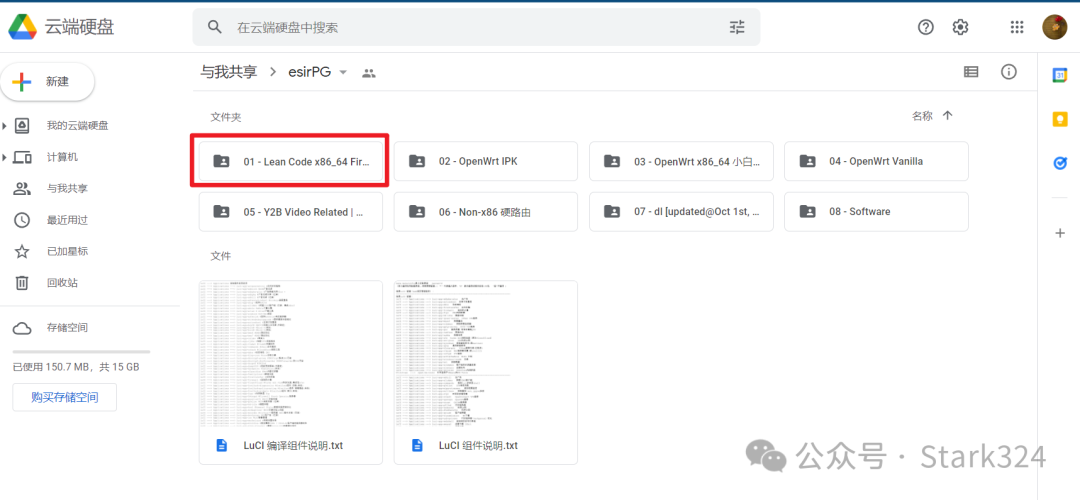Viewport: 1080px width, 500px height.
Task: Open folder 06 - Non-x86 硬路由
Action: click(486, 211)
